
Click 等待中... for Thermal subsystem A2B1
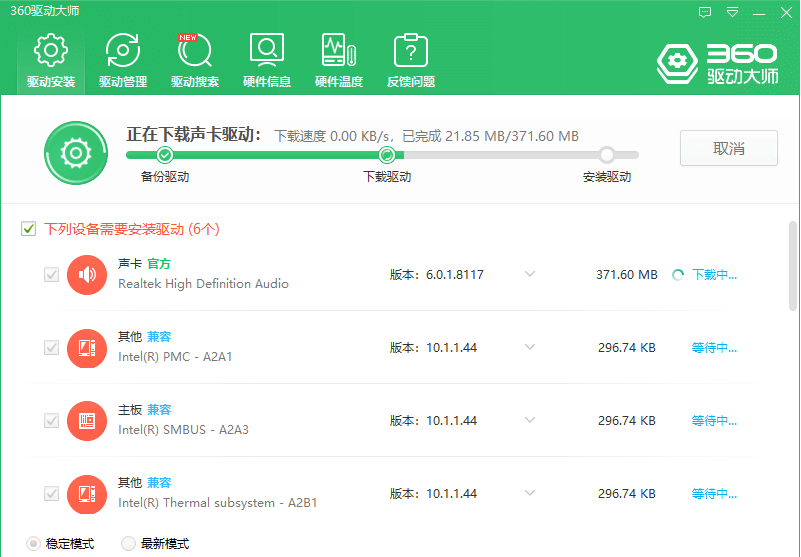[x=714, y=494]
